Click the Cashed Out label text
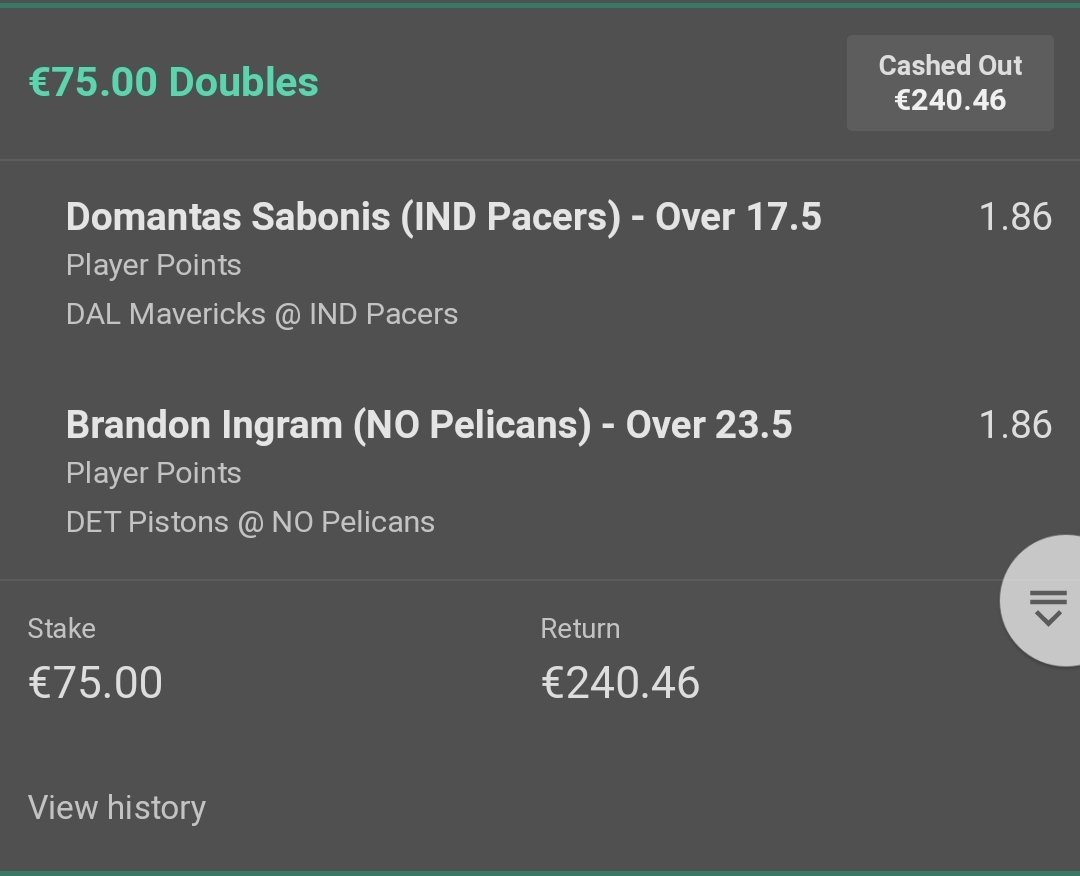The height and width of the screenshot is (876, 1080). coord(950,66)
